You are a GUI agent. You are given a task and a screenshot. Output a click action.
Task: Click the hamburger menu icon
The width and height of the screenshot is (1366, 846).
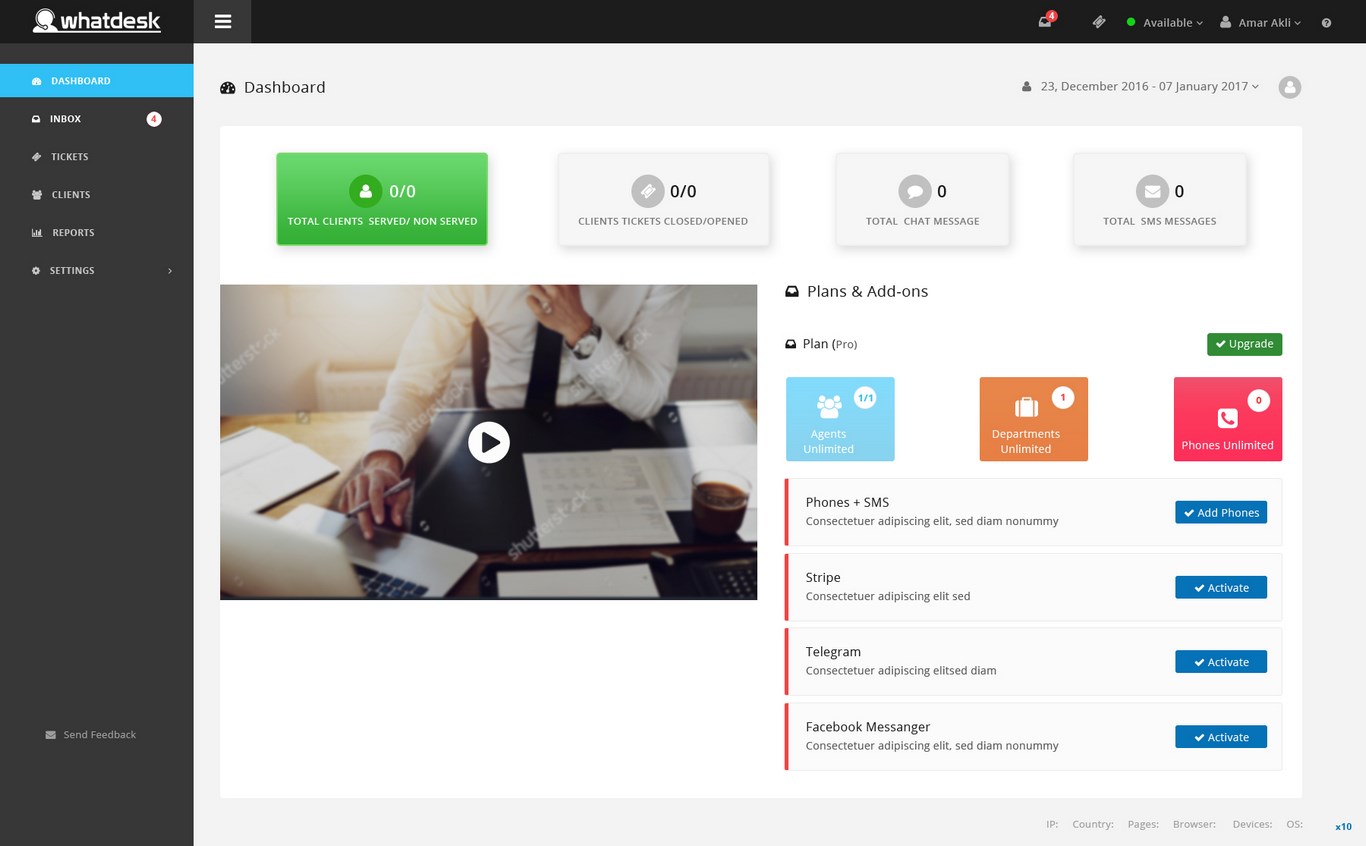[222, 21]
